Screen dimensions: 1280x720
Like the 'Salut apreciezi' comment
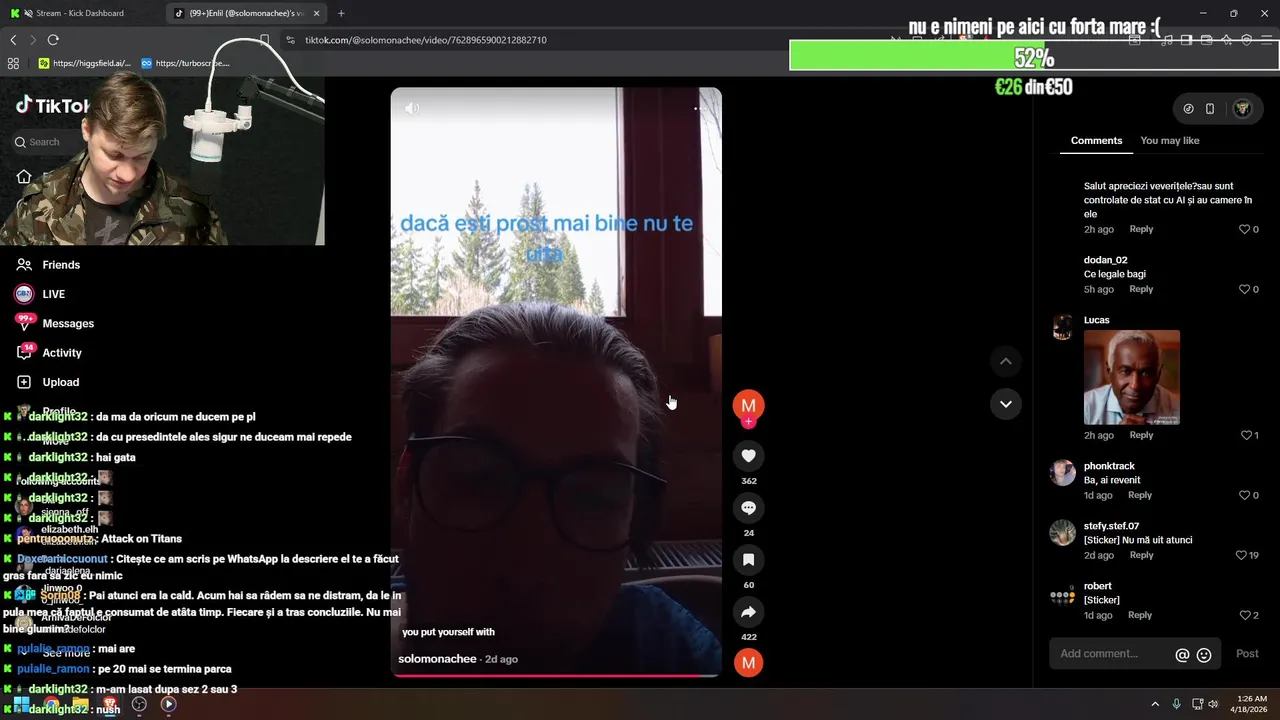click(1245, 229)
